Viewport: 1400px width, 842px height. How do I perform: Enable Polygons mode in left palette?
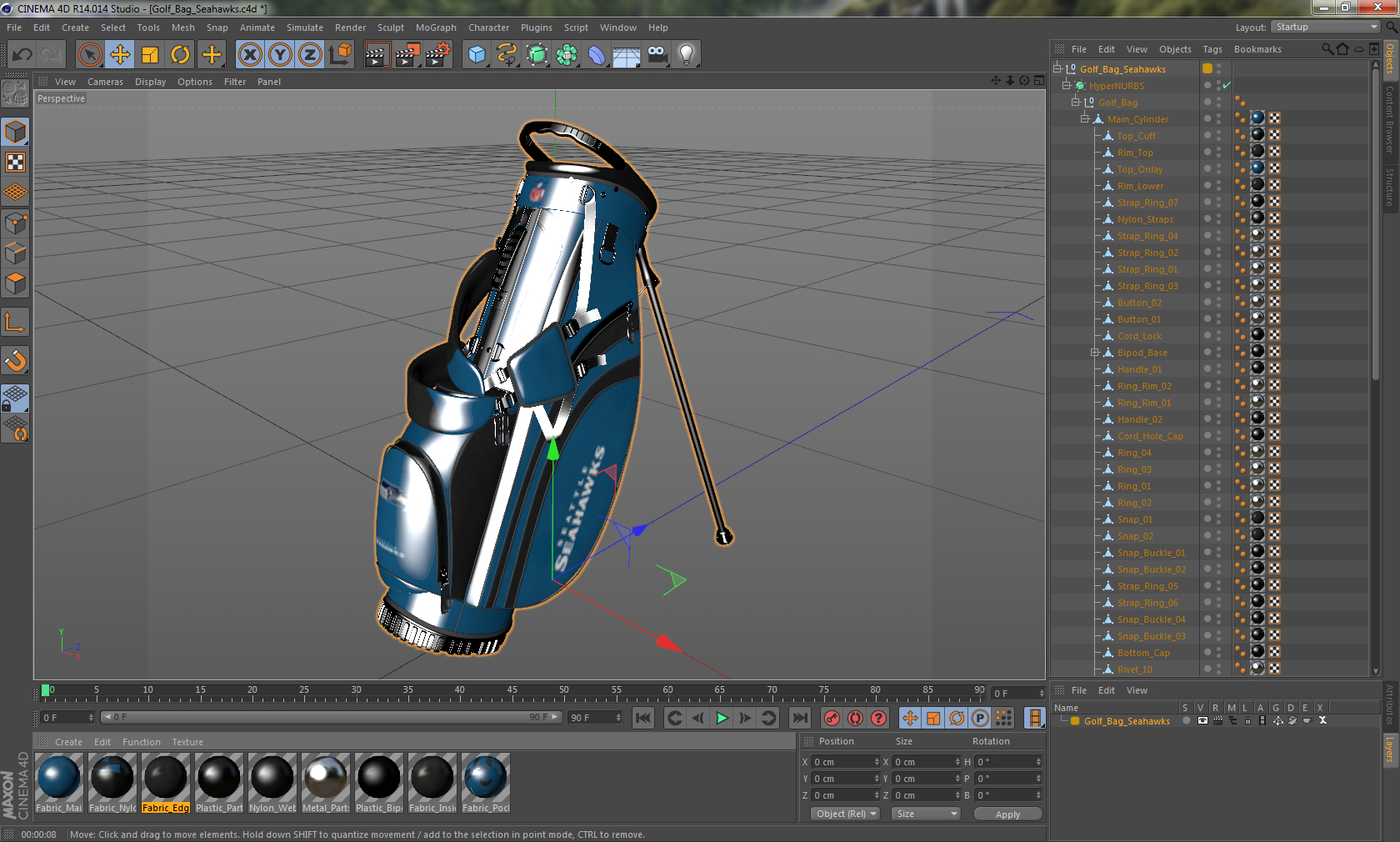click(15, 283)
